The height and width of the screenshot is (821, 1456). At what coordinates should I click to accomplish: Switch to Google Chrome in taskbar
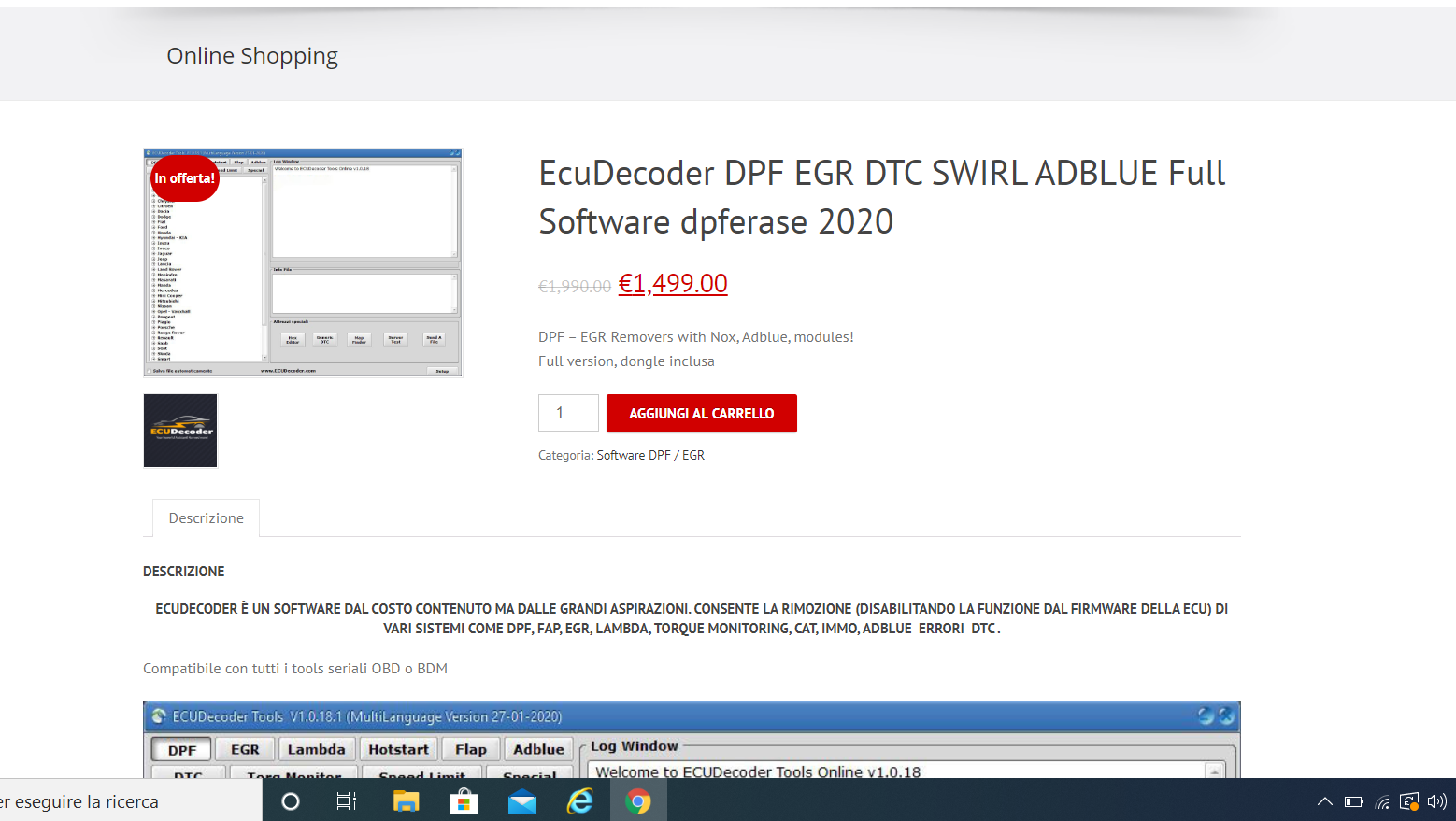tap(638, 801)
